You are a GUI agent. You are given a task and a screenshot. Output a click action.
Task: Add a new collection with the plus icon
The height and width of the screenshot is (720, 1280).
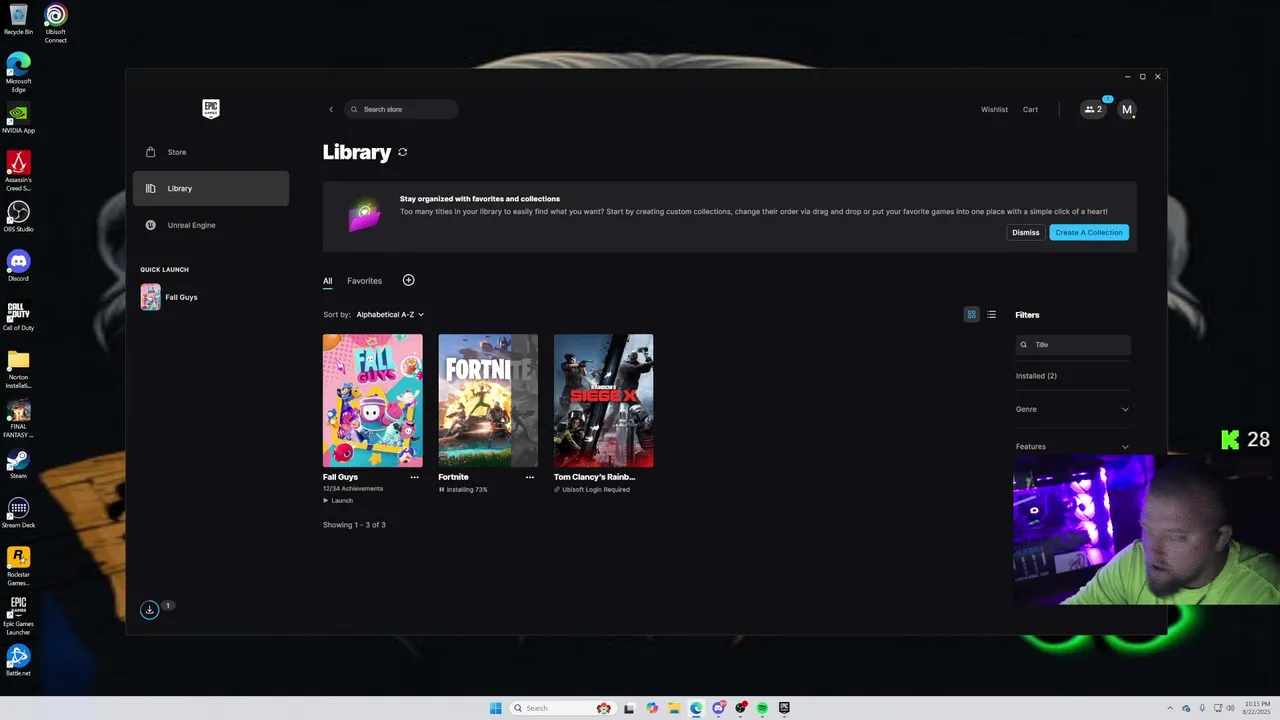pos(408,280)
